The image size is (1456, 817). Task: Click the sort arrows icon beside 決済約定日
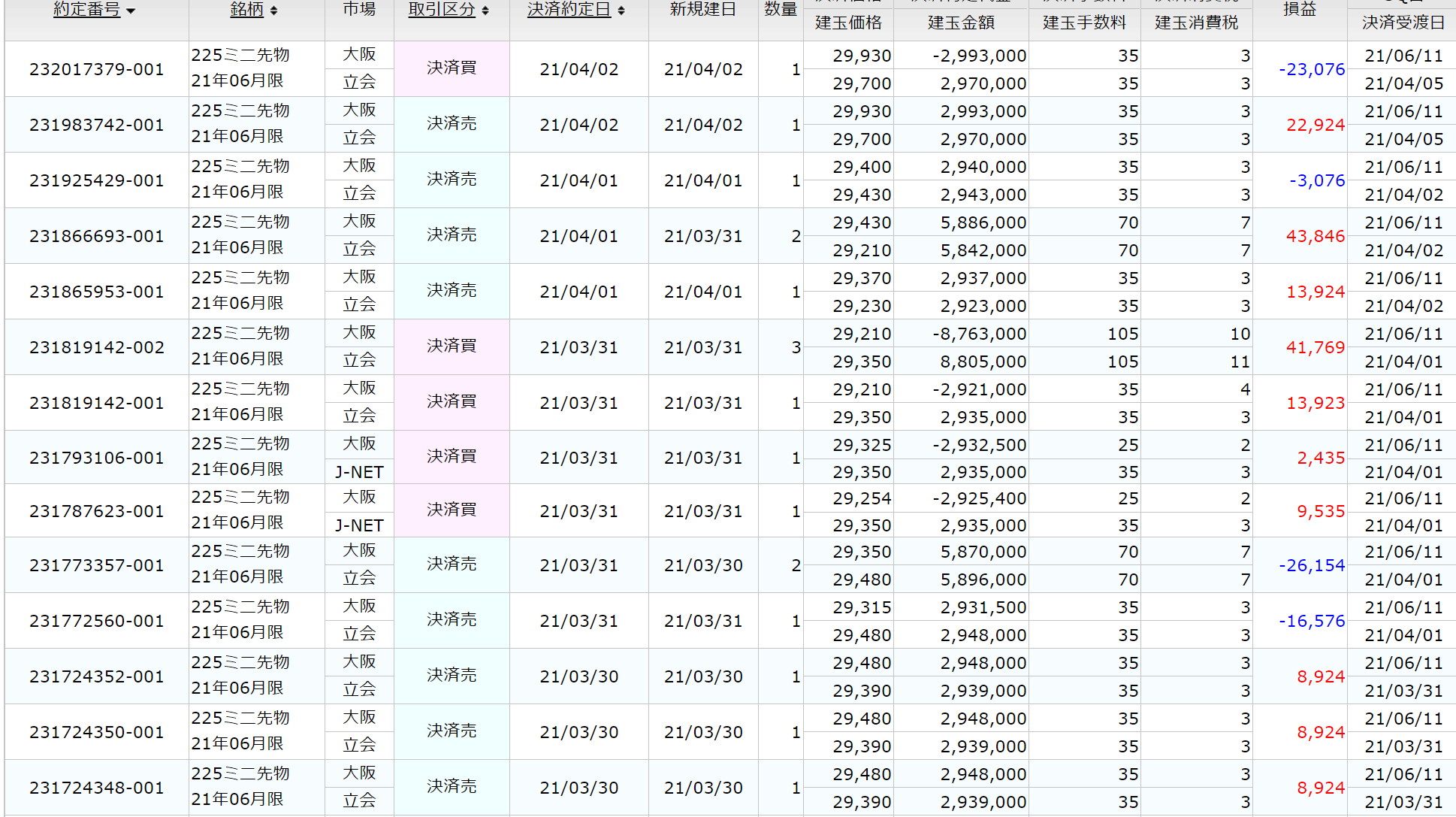[621, 11]
